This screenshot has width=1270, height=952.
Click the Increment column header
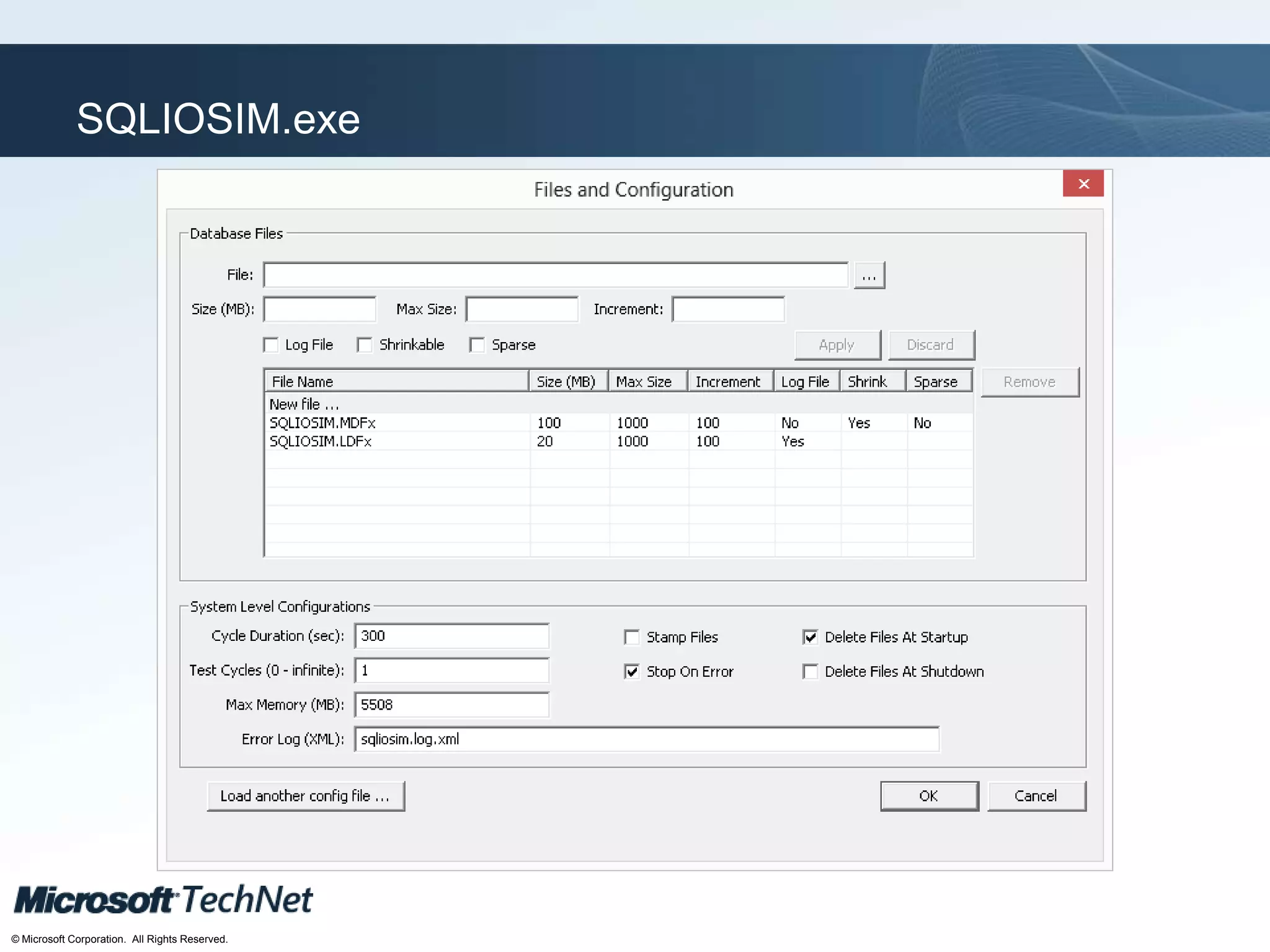730,382
